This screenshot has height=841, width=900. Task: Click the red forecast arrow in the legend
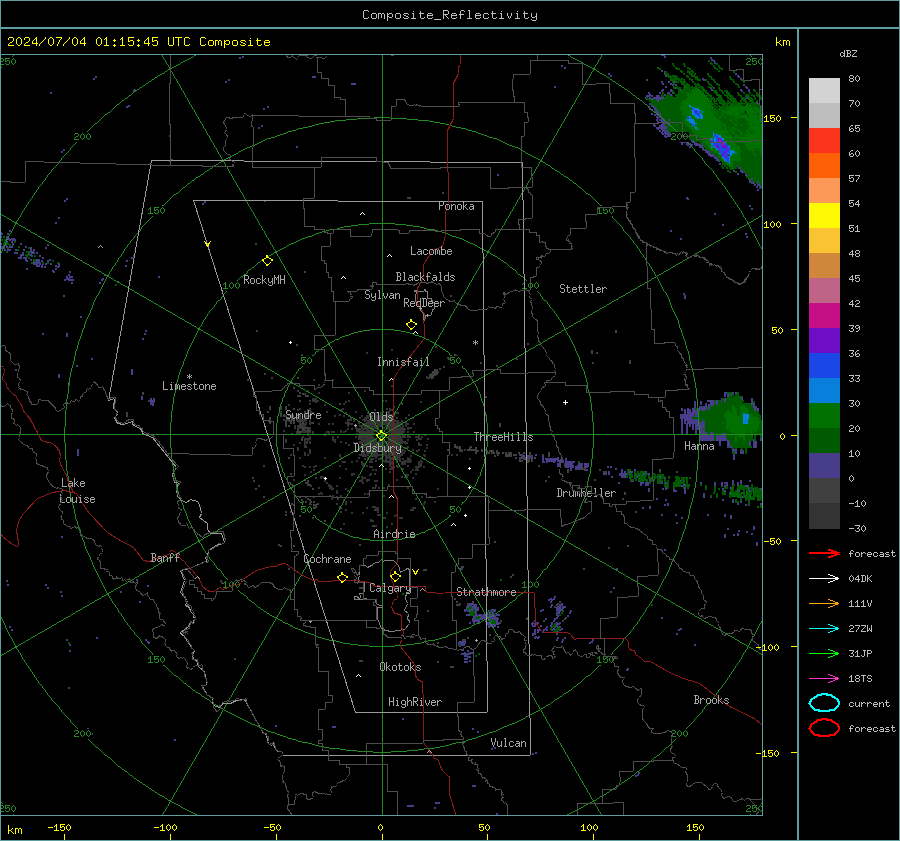click(x=824, y=553)
